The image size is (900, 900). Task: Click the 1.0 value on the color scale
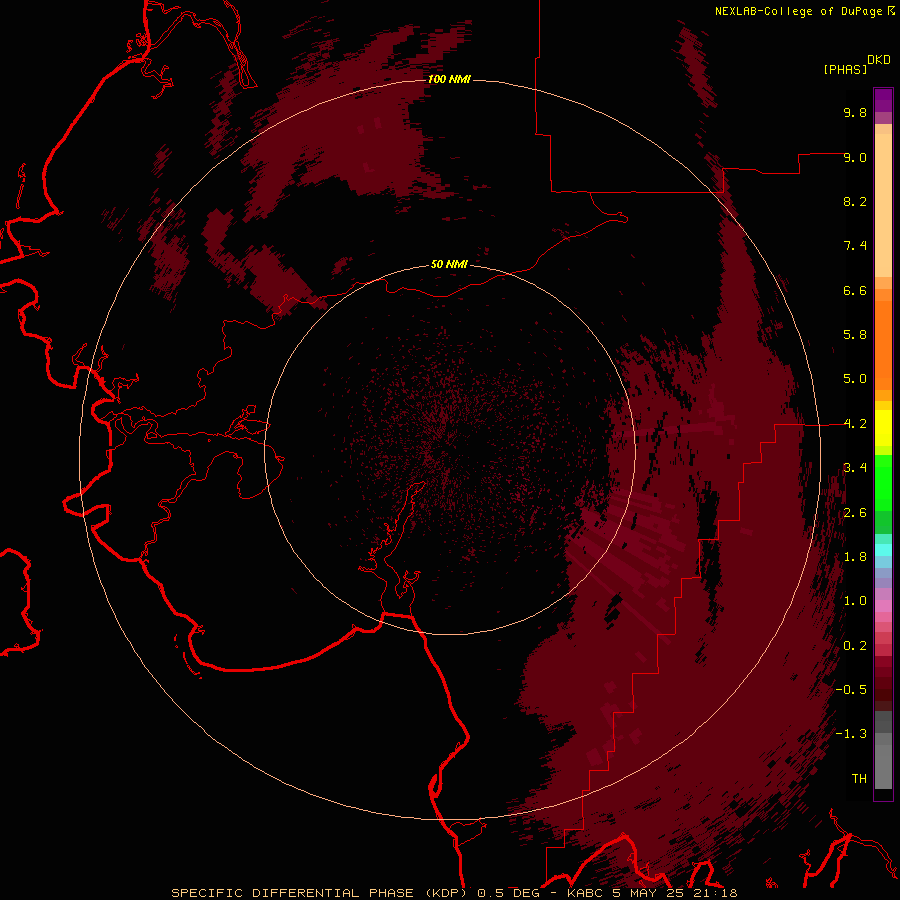[855, 601]
